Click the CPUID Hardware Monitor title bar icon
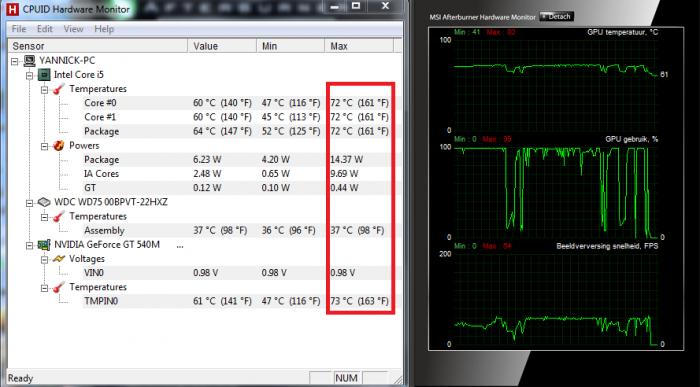Screen dimensions: 700x387 coord(12,8)
